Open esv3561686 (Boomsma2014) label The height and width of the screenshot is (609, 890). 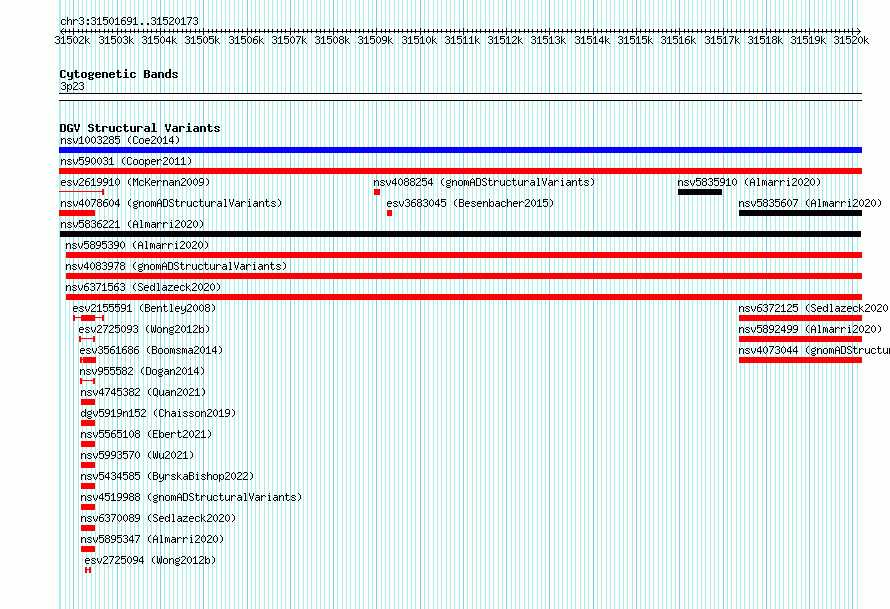coord(151,350)
